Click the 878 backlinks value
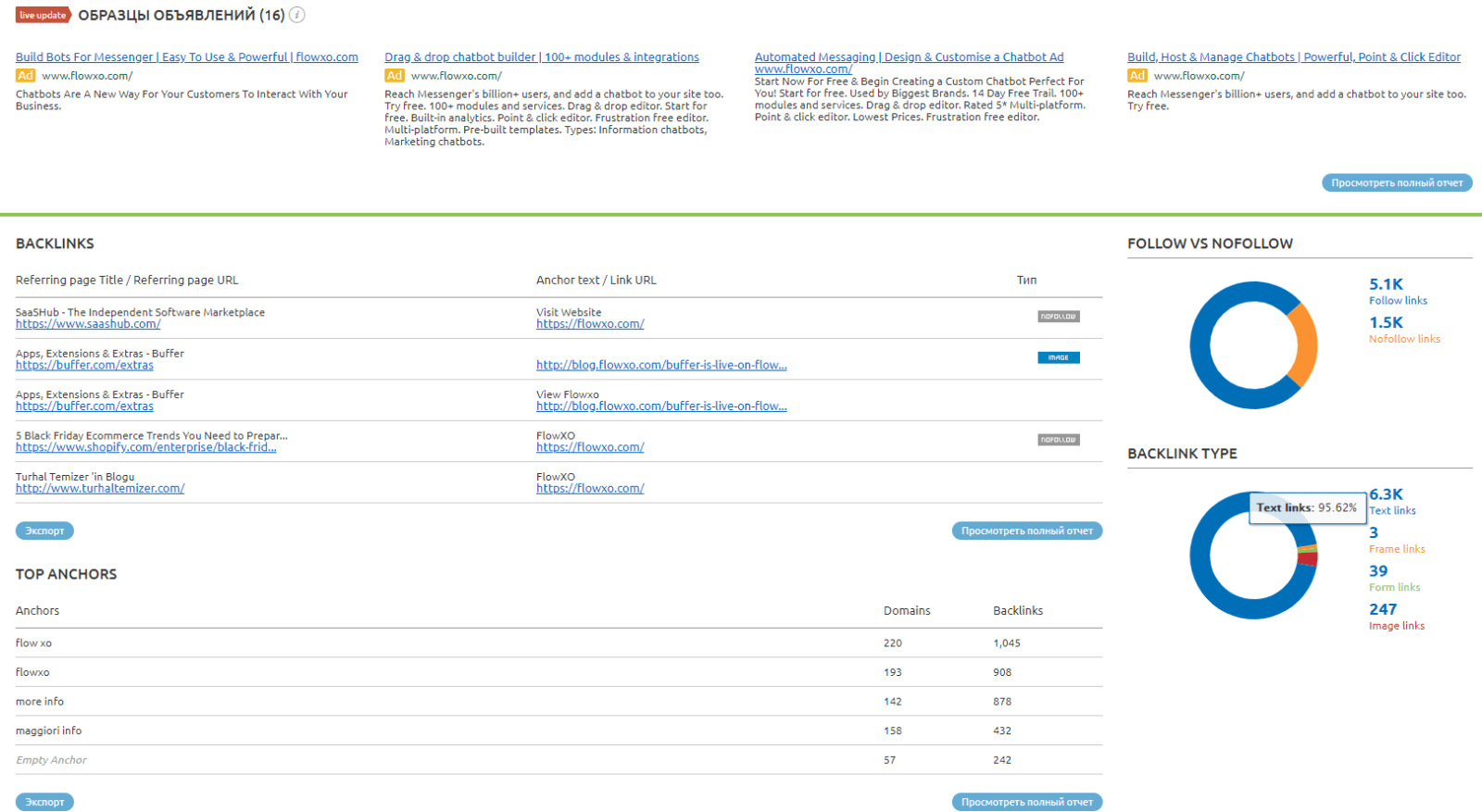 pyautogui.click(x=1002, y=702)
